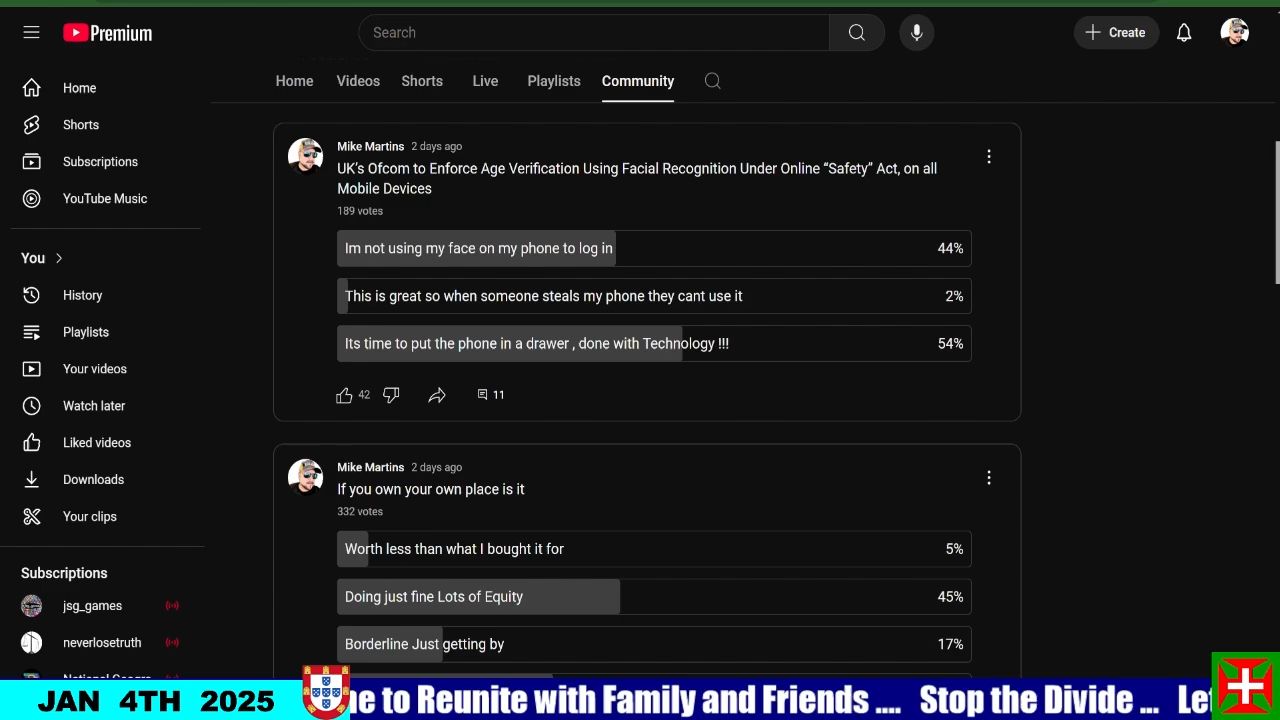Click the voice search microphone icon
Image resolution: width=1280 pixels, height=720 pixels.
[916, 33]
